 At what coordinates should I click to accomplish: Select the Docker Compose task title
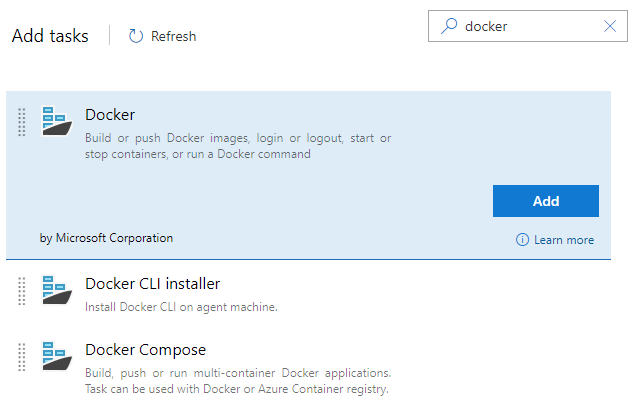coord(145,349)
